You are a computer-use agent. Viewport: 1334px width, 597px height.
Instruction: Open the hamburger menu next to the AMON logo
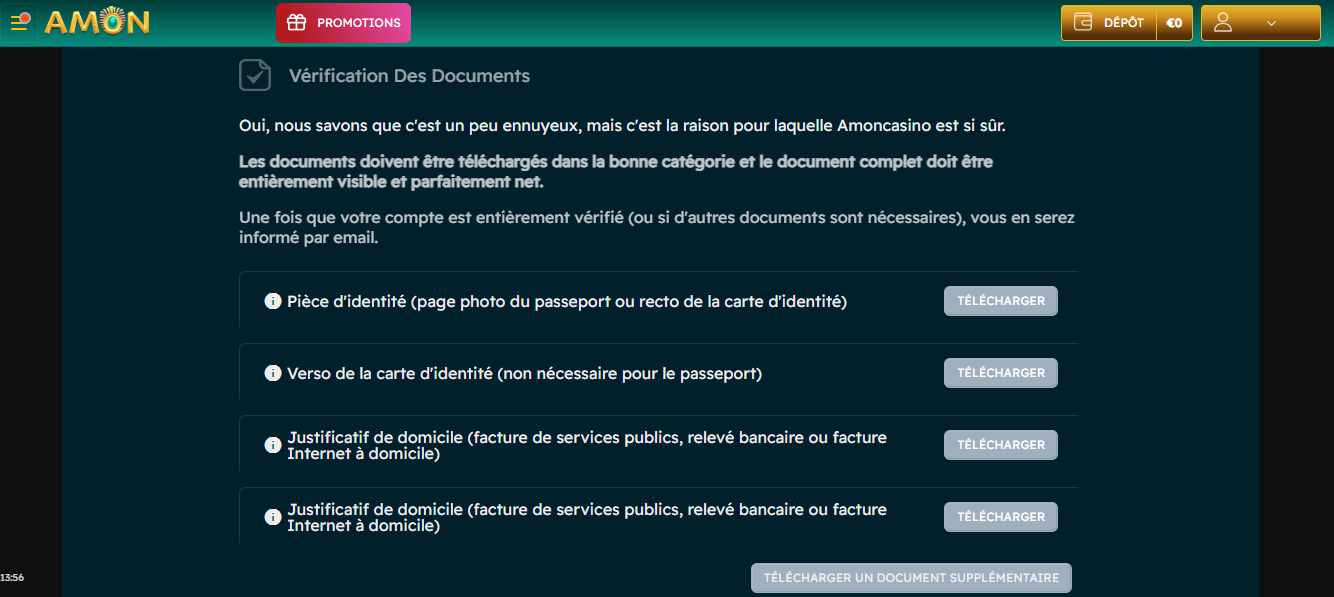[19, 22]
